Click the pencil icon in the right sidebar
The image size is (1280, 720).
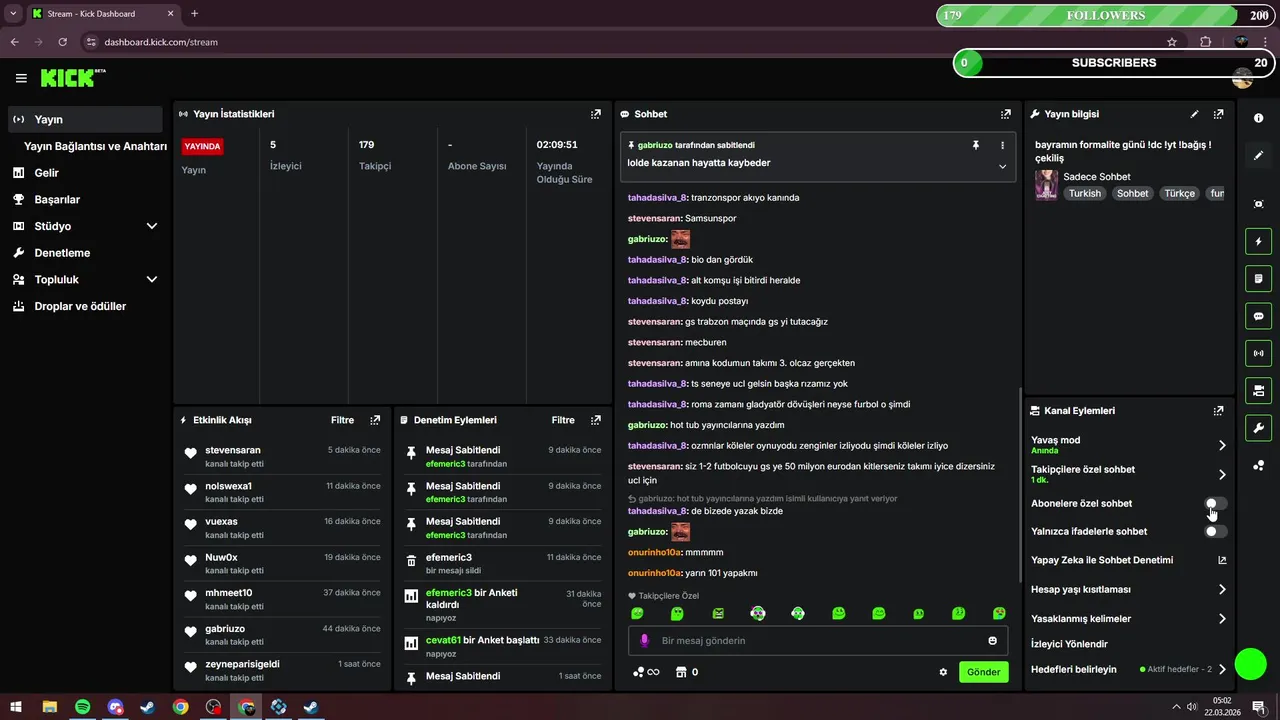coord(1258,155)
